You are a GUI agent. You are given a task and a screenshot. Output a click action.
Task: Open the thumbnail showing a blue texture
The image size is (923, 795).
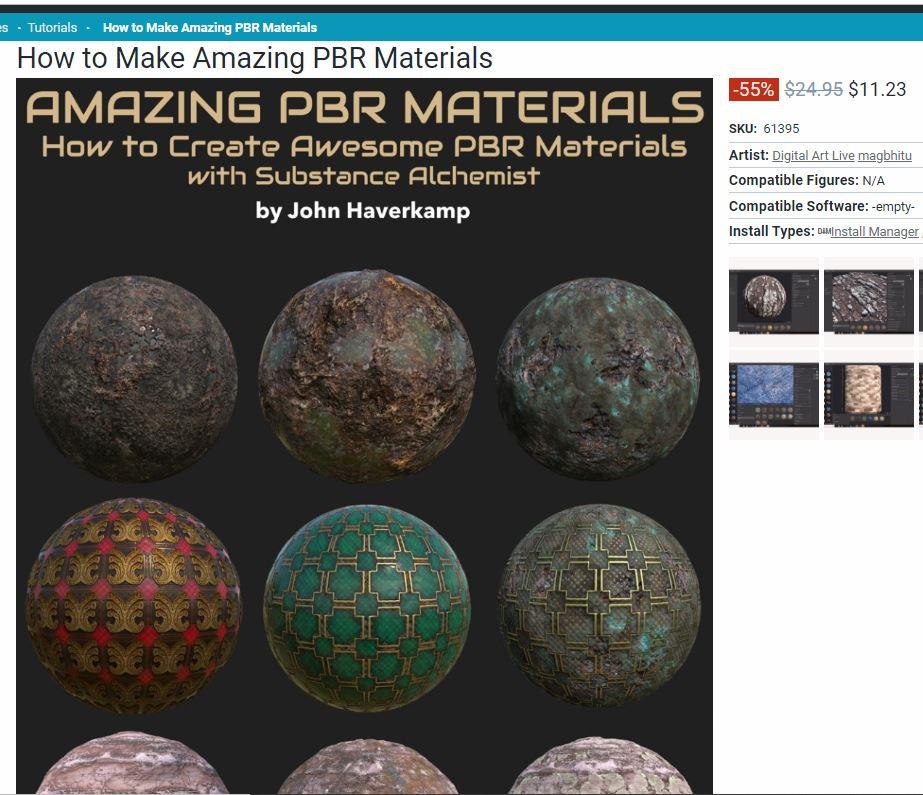(x=773, y=394)
